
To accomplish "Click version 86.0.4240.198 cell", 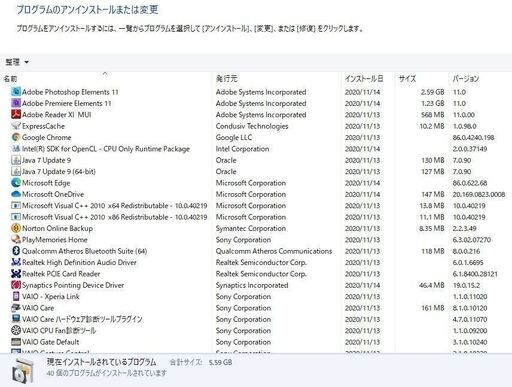I will click(473, 137).
